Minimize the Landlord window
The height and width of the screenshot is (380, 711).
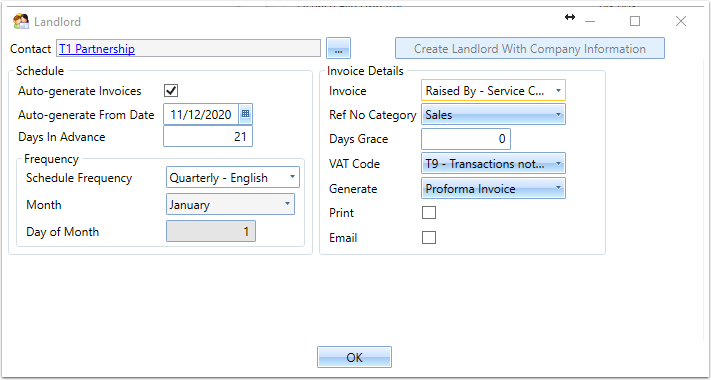[x=589, y=21]
